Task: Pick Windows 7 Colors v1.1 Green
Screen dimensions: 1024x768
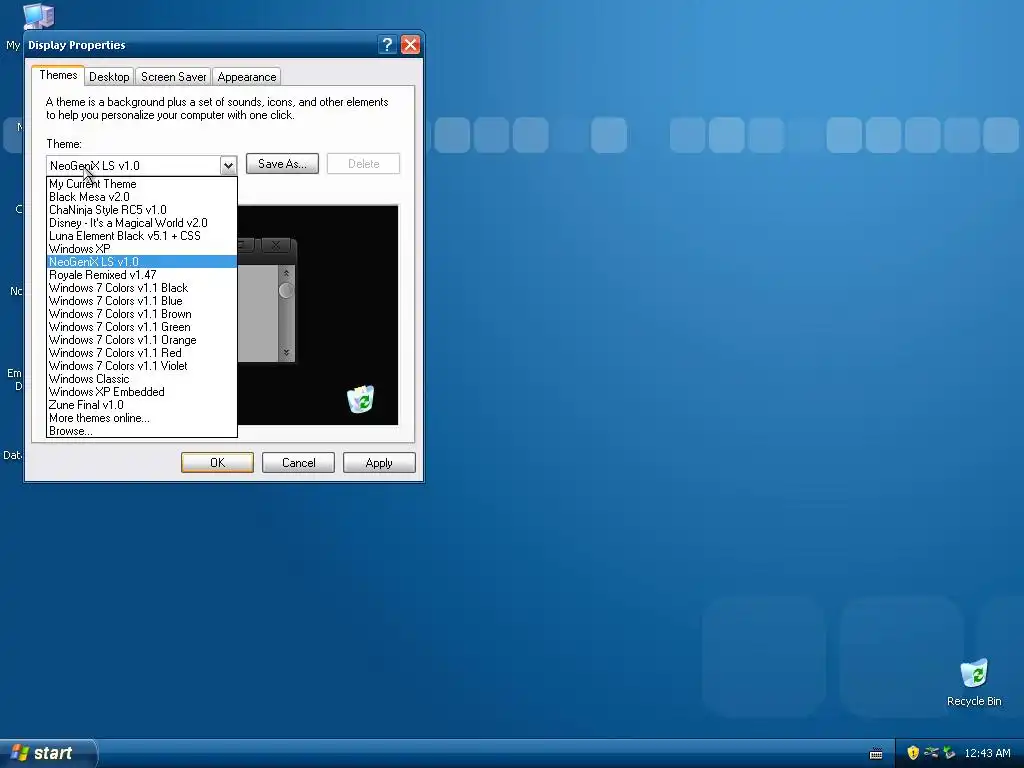Action: point(142,327)
